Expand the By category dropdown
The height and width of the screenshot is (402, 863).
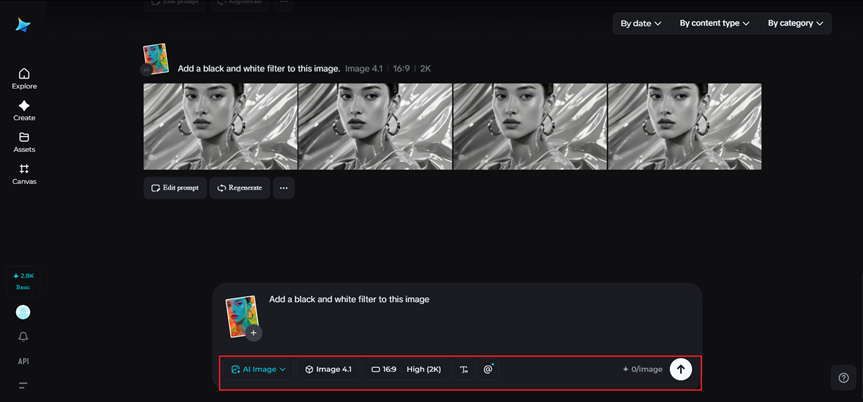point(795,23)
